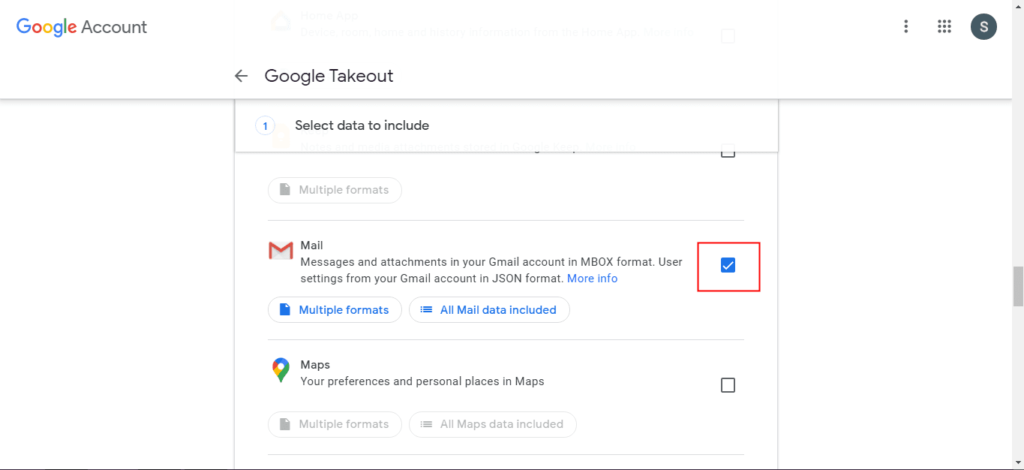Toggle the Keep checkbox under the step header
The height and width of the screenshot is (470, 1024).
tap(728, 153)
